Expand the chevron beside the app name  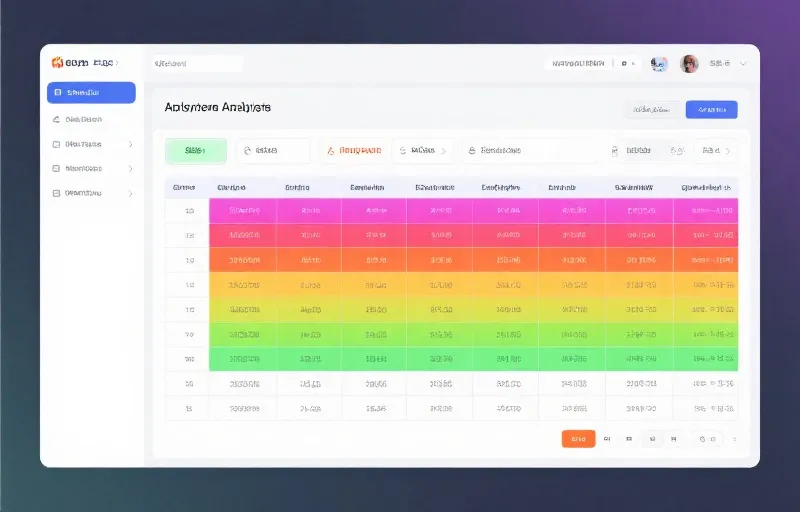[117, 63]
